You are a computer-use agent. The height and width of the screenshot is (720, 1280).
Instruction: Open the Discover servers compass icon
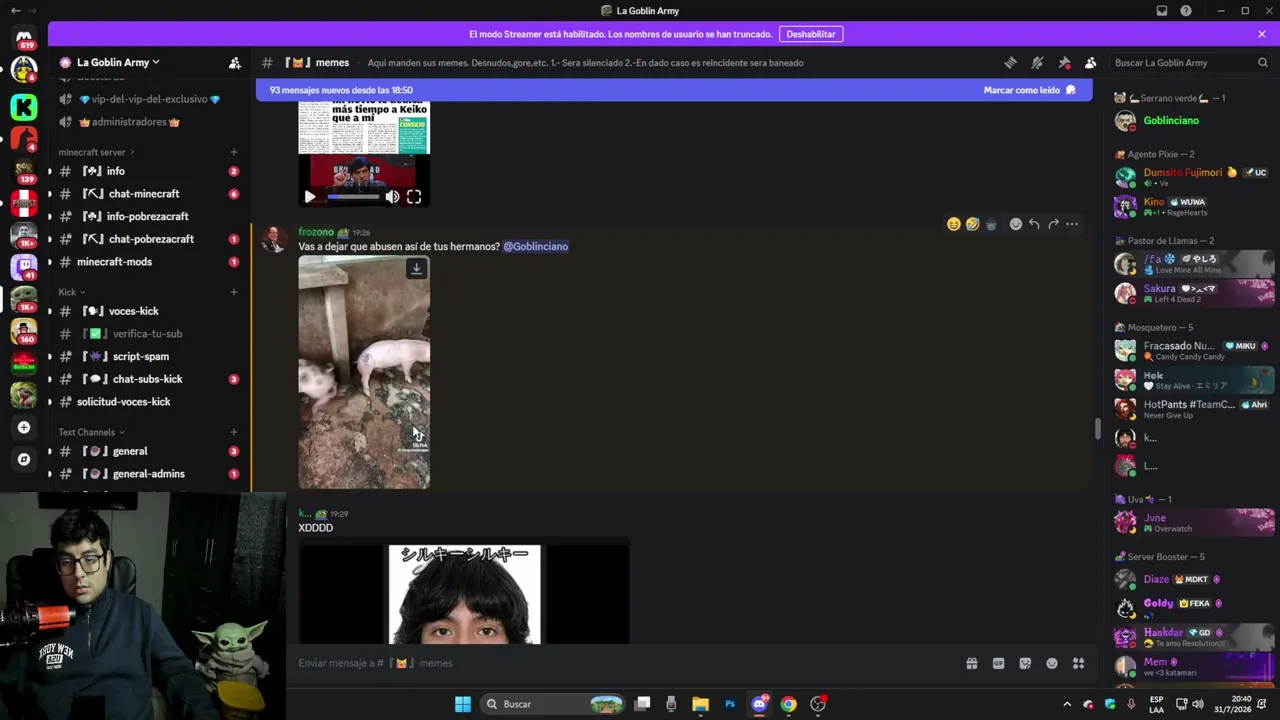[24, 459]
